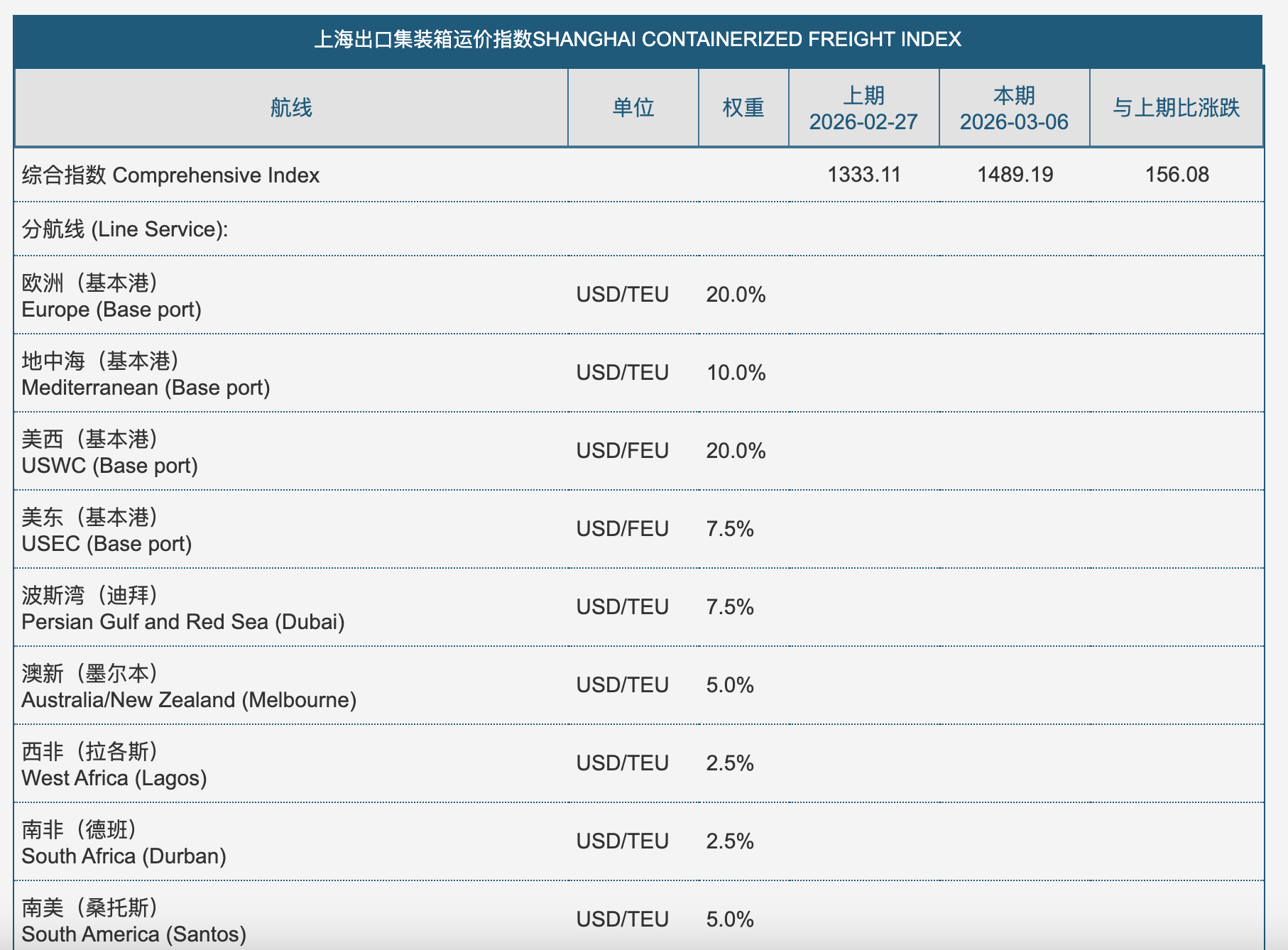Image resolution: width=1288 pixels, height=950 pixels.
Task: Click the 单位 column header
Action: pos(633,108)
